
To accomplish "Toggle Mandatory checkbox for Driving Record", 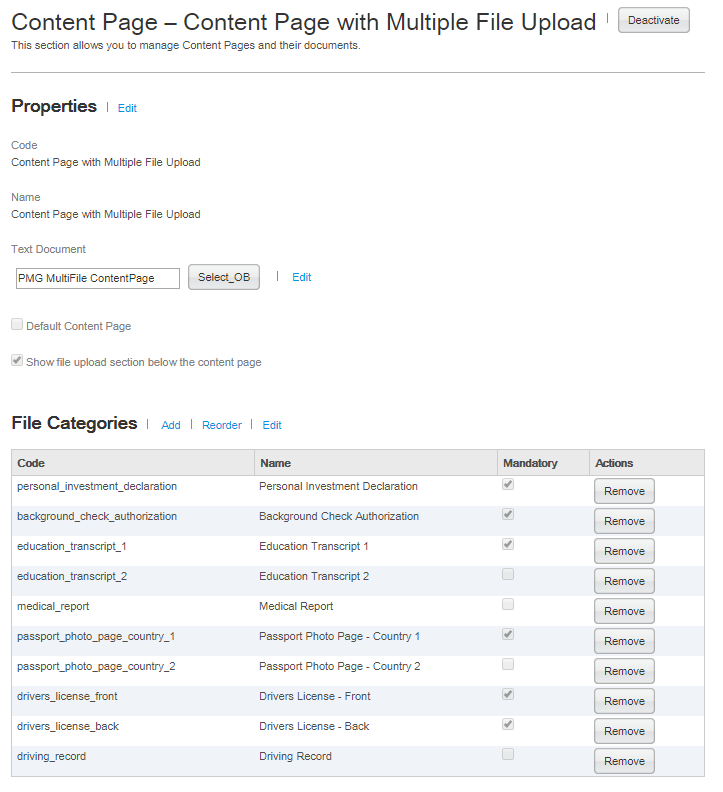I will tap(508, 755).
